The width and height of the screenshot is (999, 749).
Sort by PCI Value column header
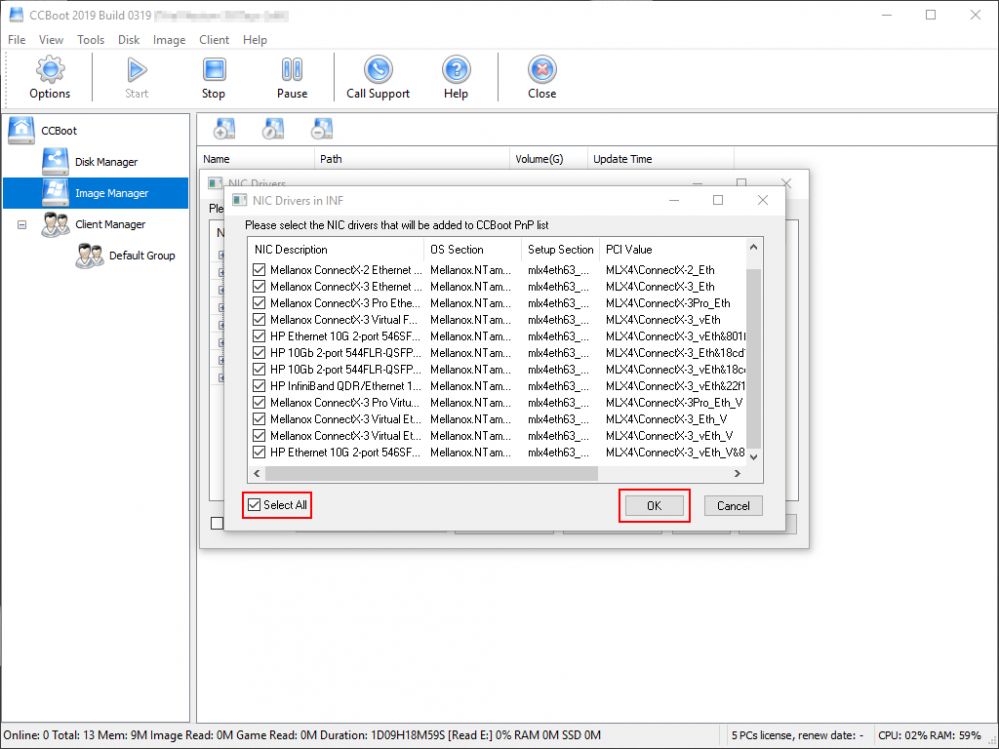(672, 250)
